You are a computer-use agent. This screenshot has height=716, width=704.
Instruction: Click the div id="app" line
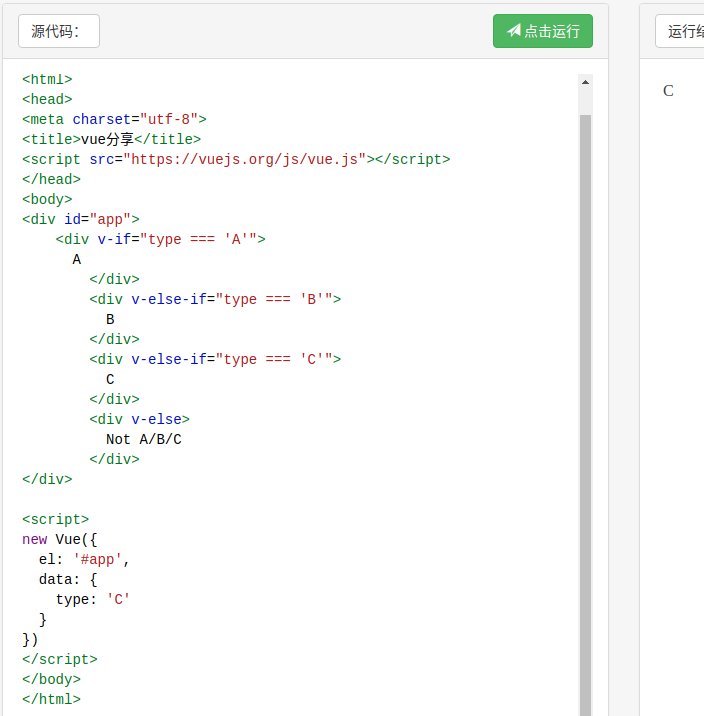pyautogui.click(x=80, y=220)
